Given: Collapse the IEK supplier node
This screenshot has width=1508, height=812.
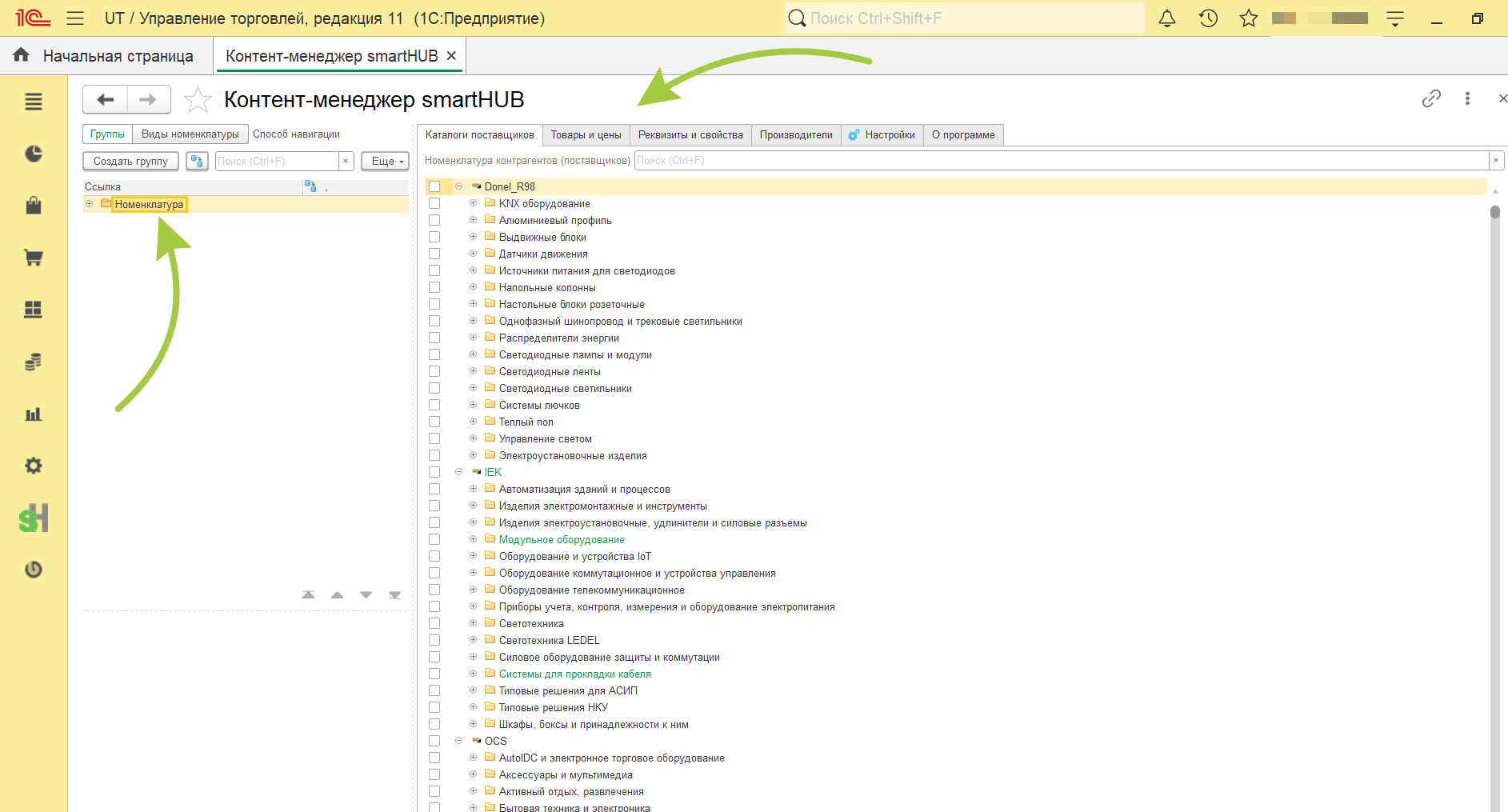Looking at the screenshot, I should [x=459, y=472].
